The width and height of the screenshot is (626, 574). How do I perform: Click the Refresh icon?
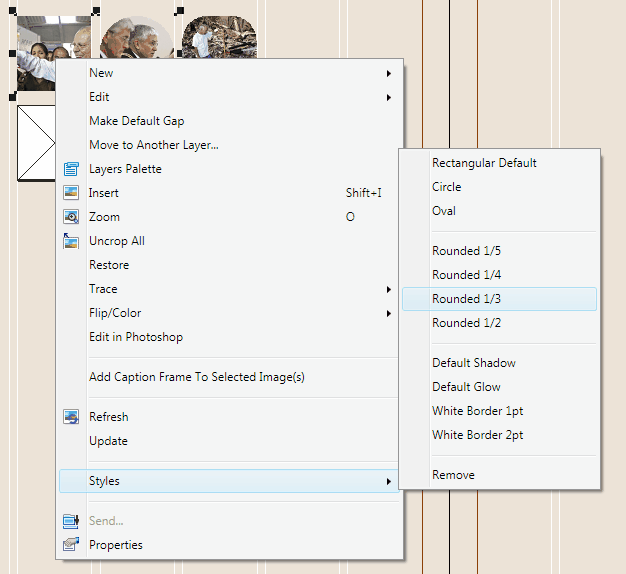click(71, 417)
